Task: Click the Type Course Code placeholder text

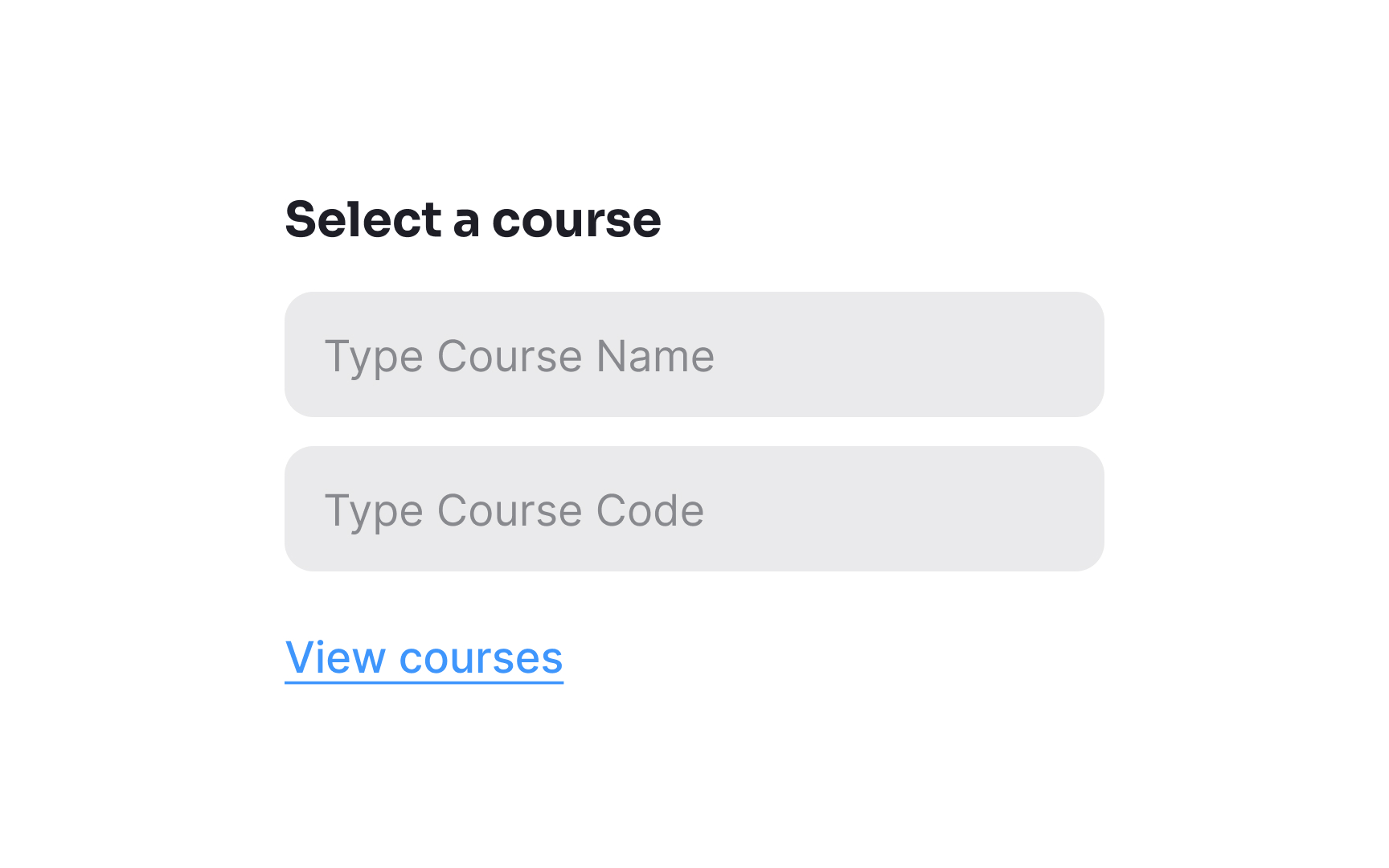Action: pos(515,510)
